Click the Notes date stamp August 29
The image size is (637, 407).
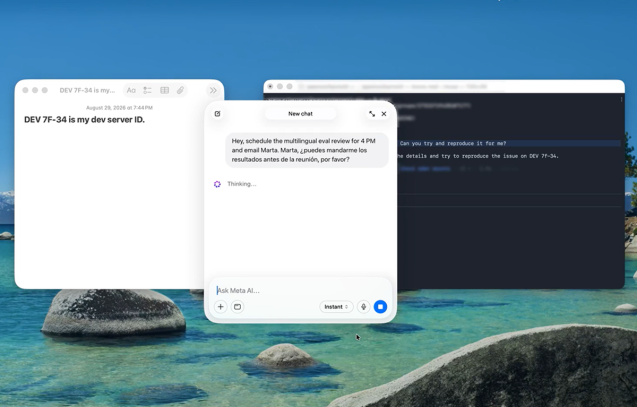pos(119,108)
